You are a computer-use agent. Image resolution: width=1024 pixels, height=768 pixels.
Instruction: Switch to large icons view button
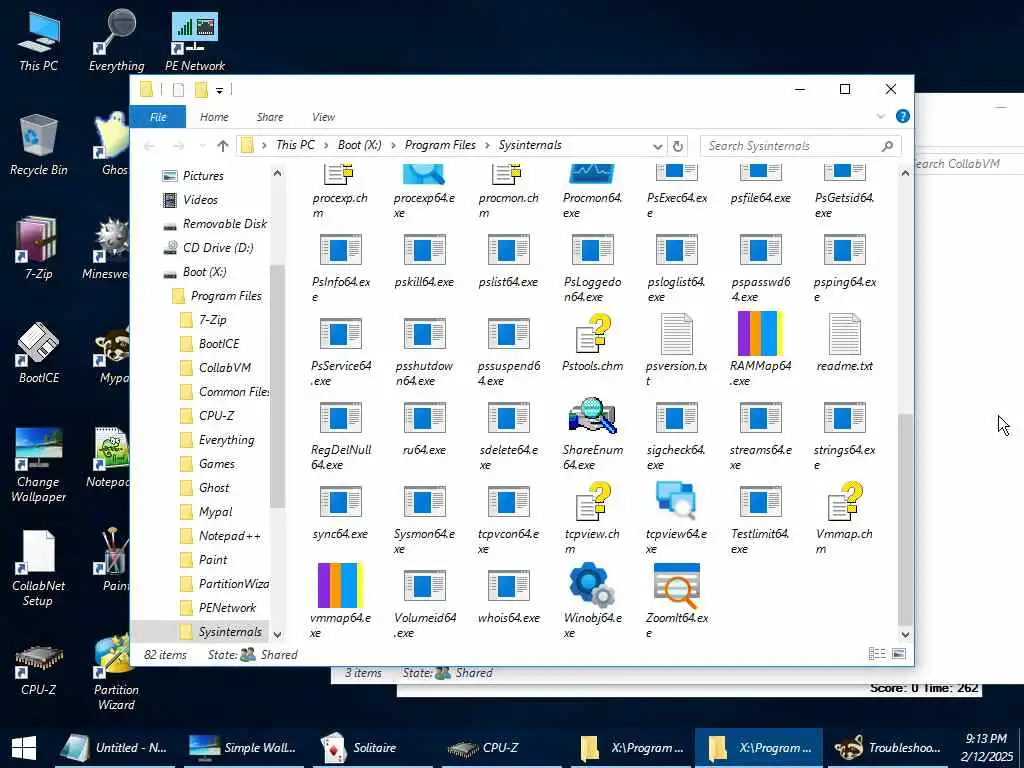tap(899, 654)
